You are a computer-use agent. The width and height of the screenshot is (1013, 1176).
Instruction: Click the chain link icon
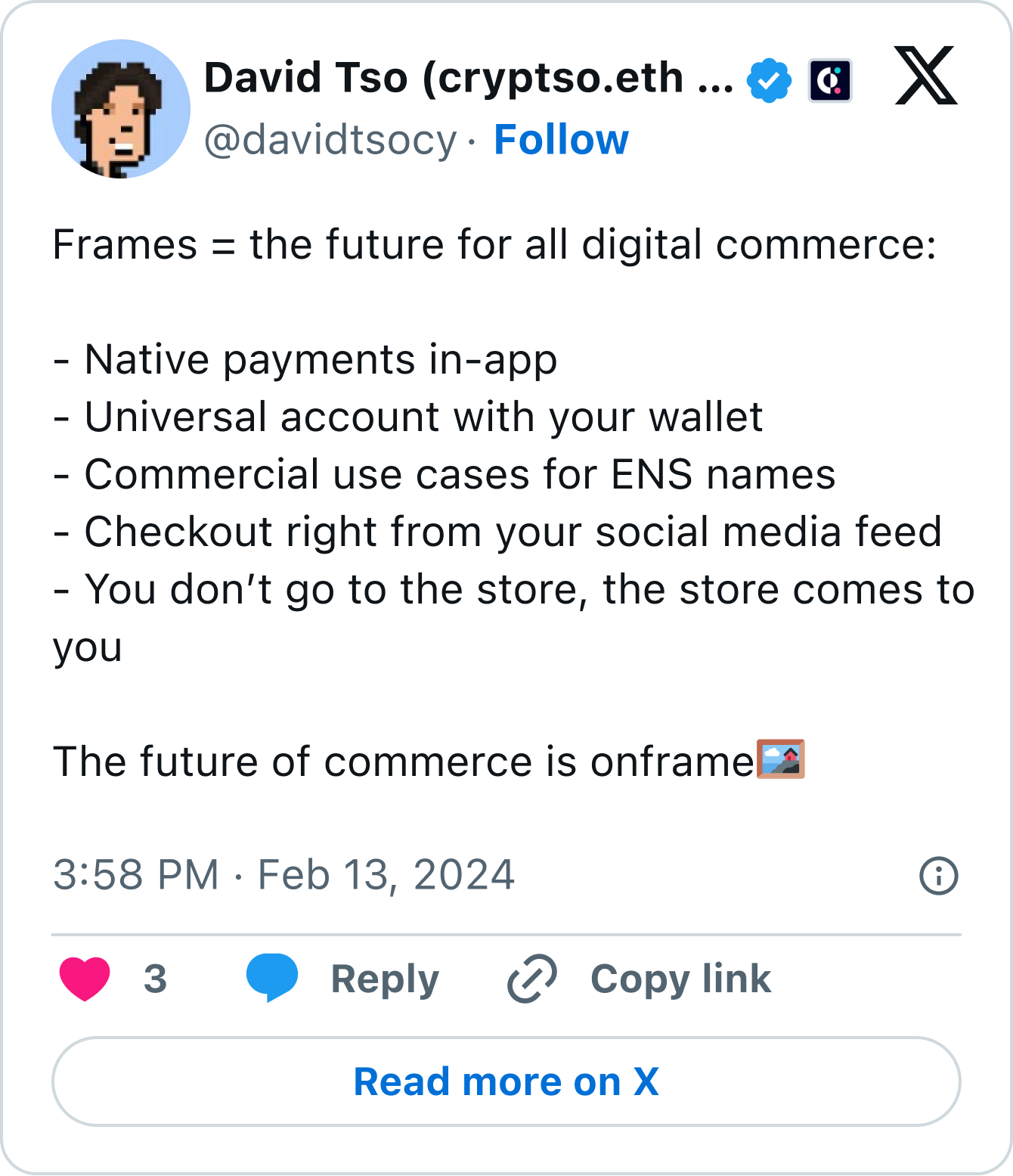[x=532, y=979]
